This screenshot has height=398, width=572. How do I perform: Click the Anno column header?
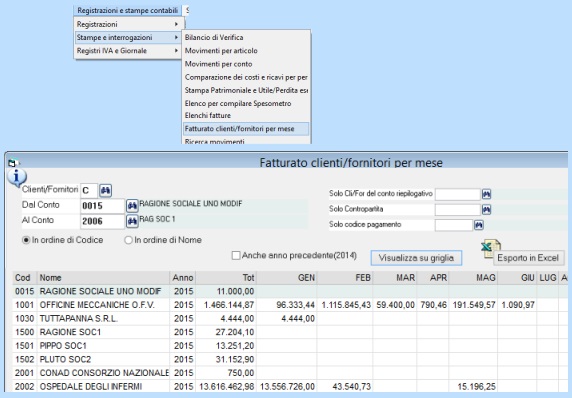183,278
